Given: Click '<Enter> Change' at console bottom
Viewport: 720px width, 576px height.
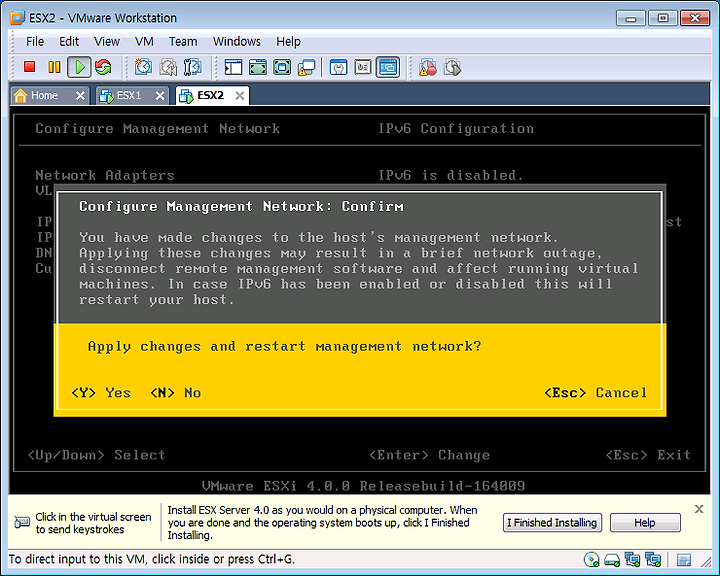Looking at the screenshot, I should [x=429, y=455].
